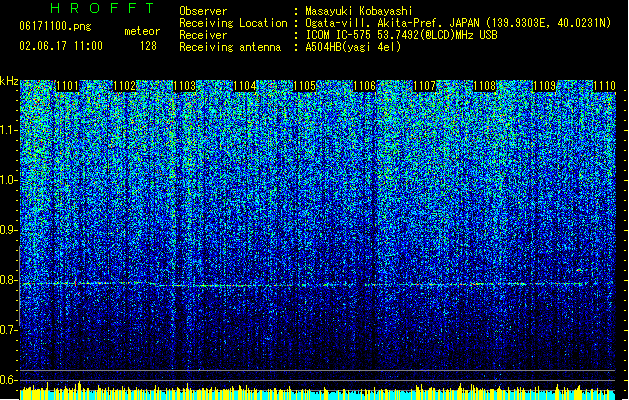Click the 1108 time marker
This screenshot has width=629, height=400.
(x=485, y=86)
